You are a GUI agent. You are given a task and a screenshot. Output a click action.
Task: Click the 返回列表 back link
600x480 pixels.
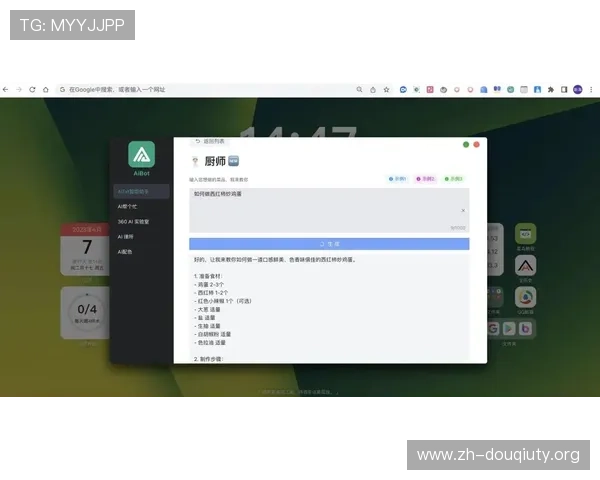coord(210,141)
